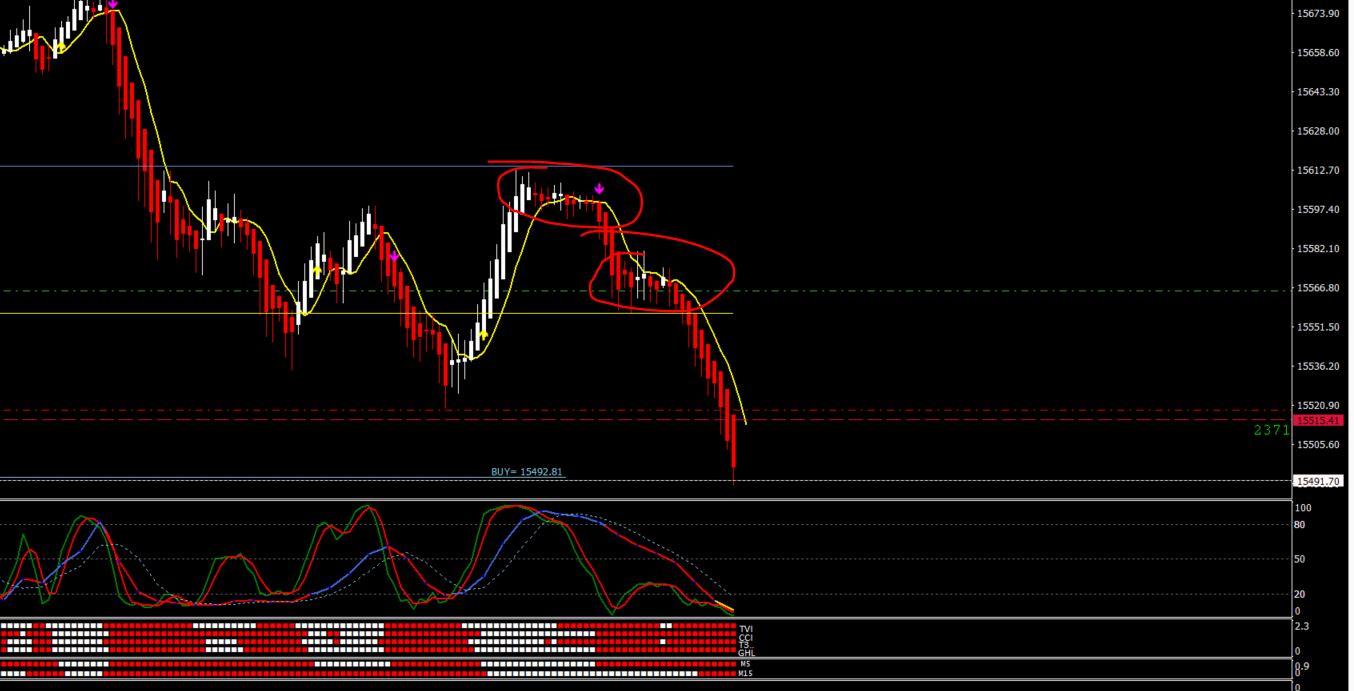Click the white dashed current price line
The image size is (1354, 691).
645,481
